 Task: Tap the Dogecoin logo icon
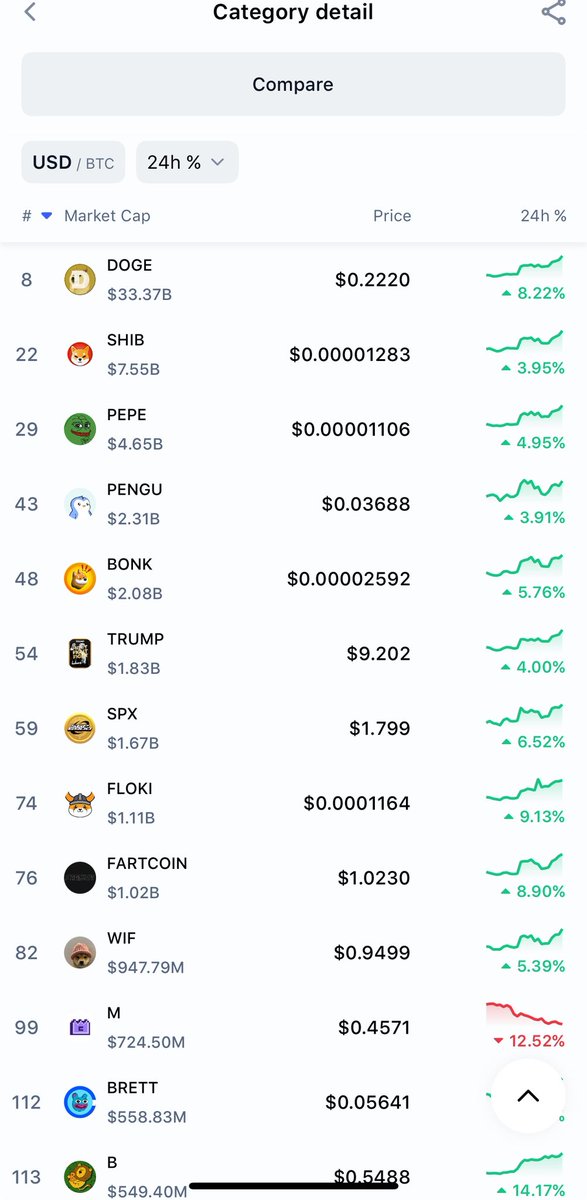(x=80, y=280)
